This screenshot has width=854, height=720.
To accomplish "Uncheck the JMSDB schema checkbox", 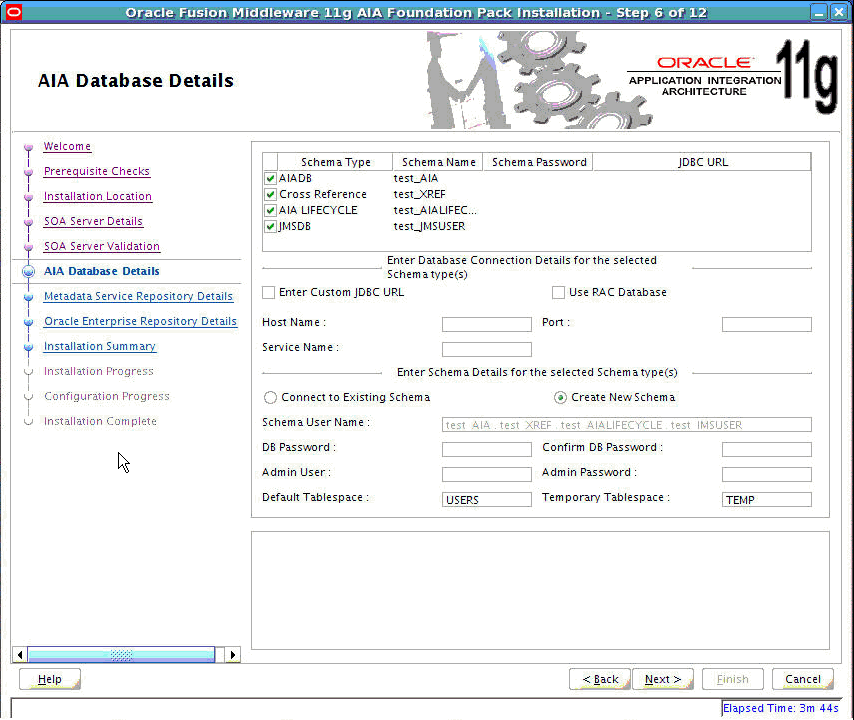I will click(270, 226).
